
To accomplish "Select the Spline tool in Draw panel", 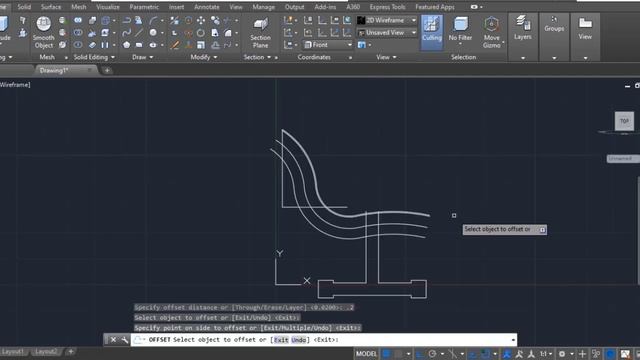I will pos(127,33).
